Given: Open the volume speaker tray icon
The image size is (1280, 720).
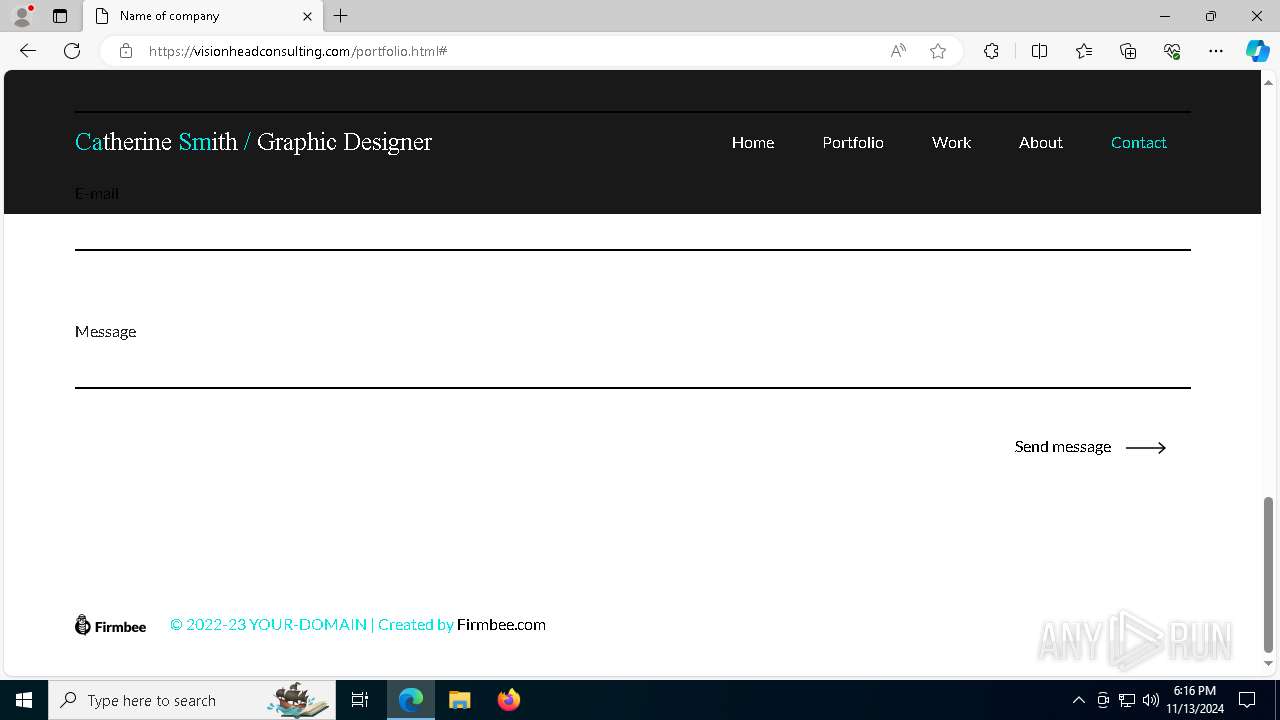Looking at the screenshot, I should point(1151,700).
